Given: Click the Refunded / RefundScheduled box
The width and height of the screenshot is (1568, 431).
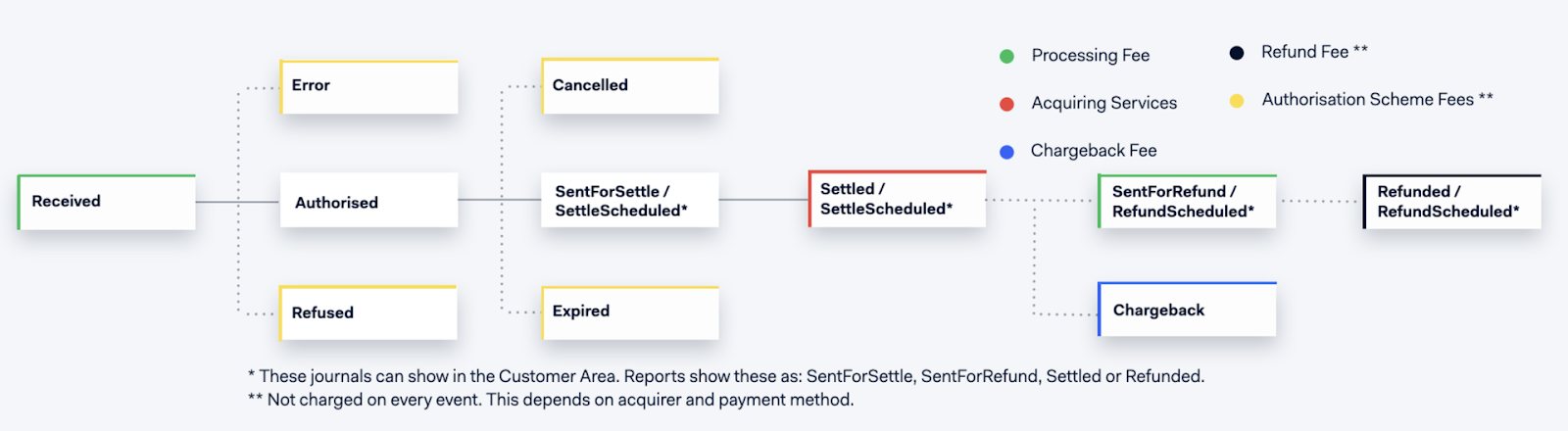Looking at the screenshot, I should (1452, 202).
